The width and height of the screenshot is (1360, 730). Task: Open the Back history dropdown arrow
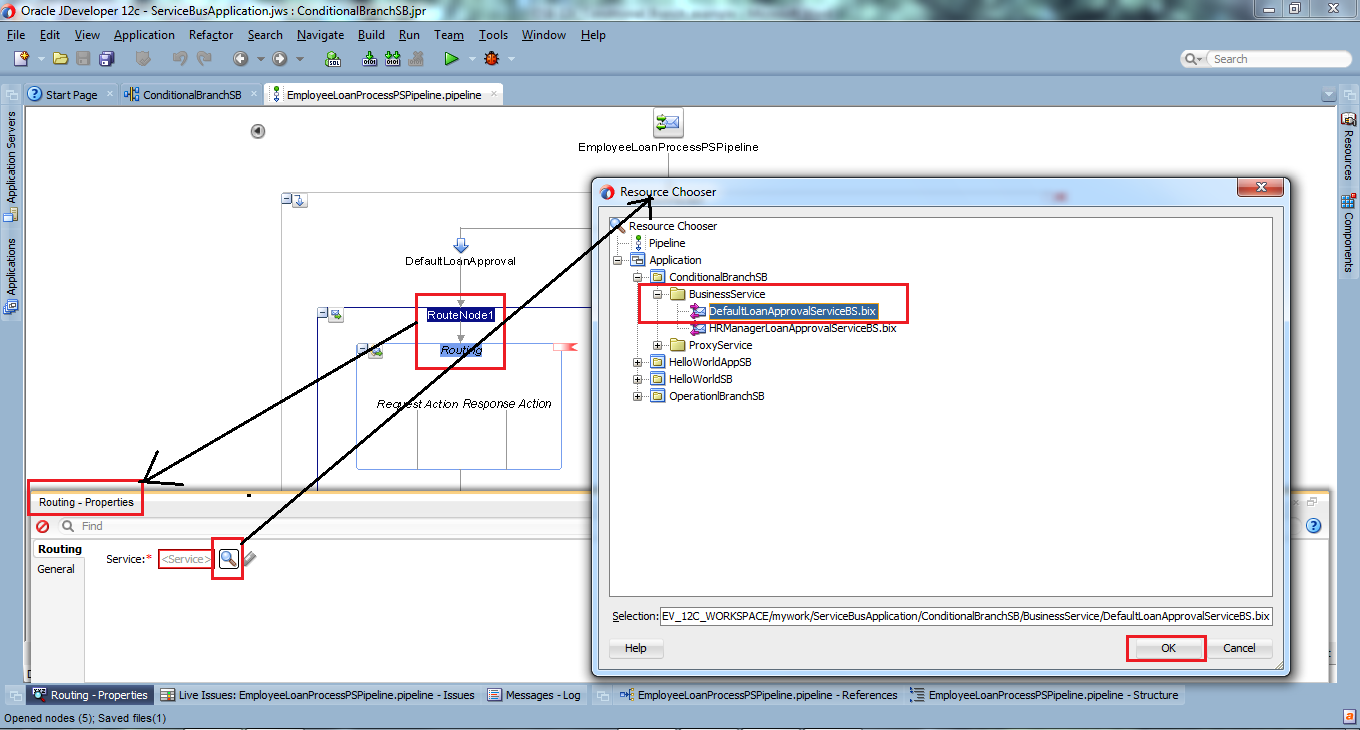coord(260,59)
